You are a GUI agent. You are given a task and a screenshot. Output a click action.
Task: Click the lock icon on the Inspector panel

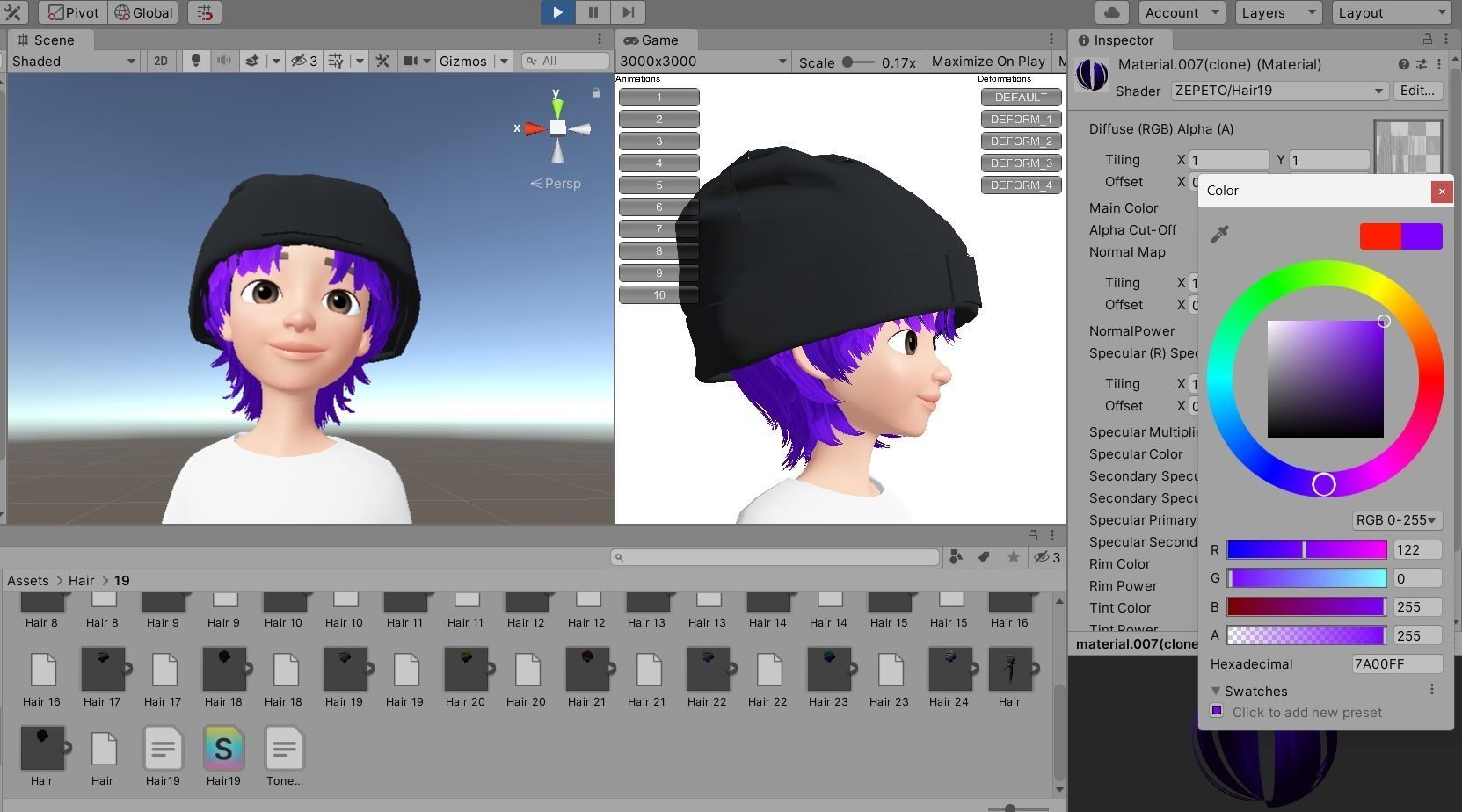1428,40
